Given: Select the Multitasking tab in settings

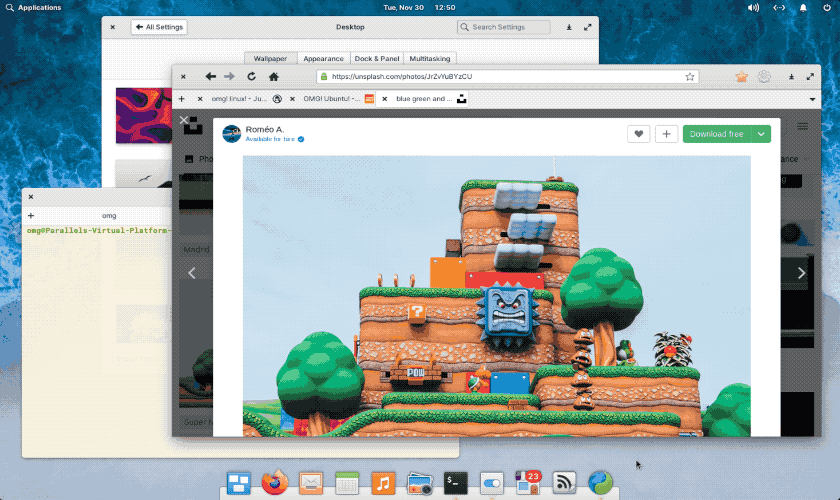Looking at the screenshot, I should [x=430, y=58].
